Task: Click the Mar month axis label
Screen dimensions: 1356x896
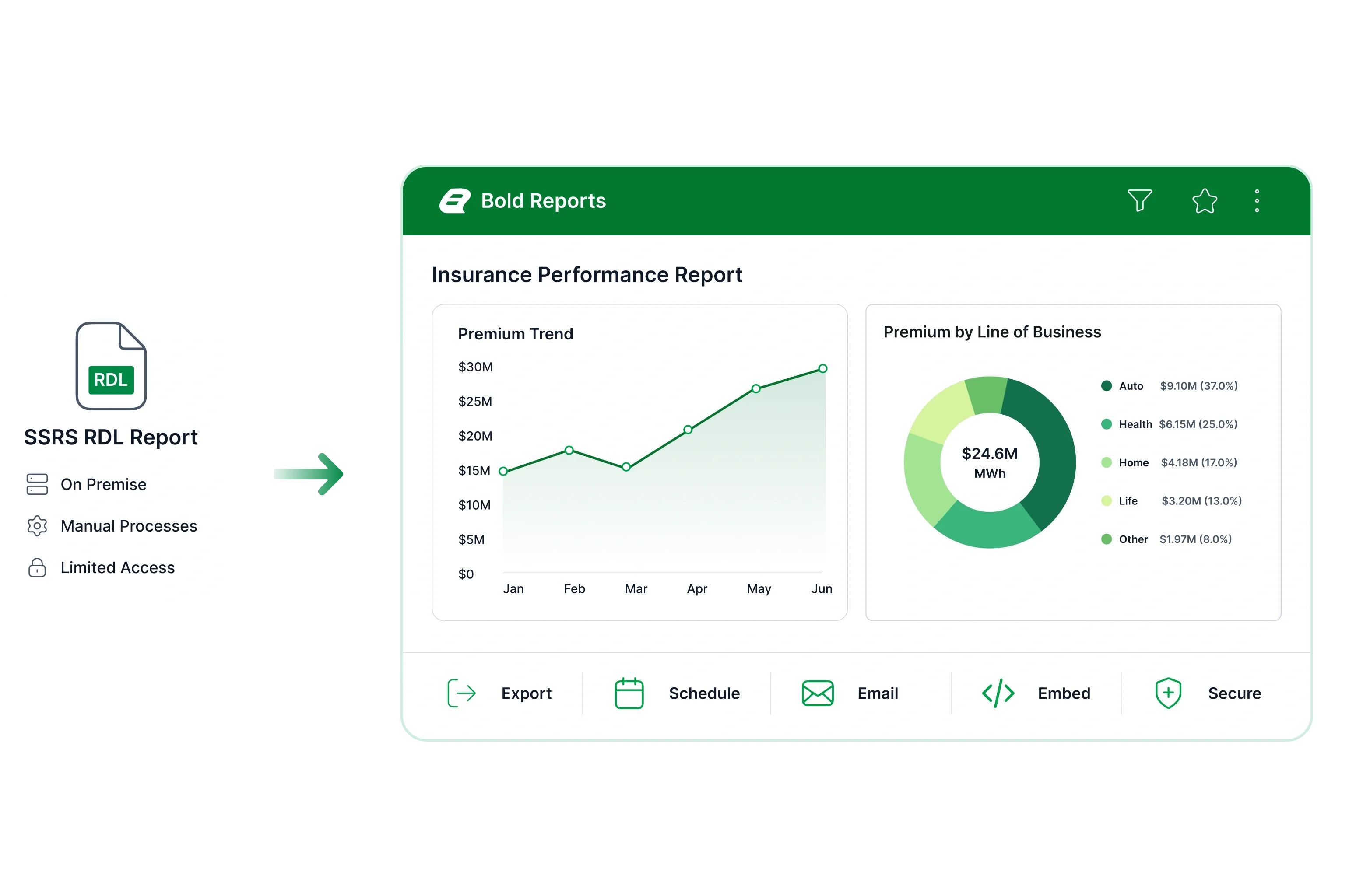Action: tap(636, 588)
